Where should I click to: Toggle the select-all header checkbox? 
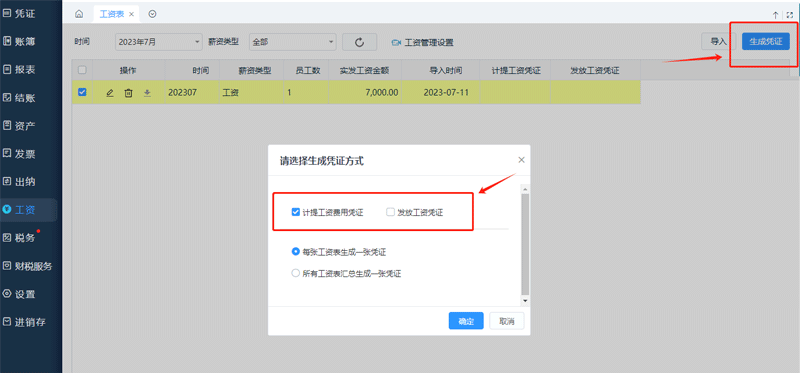point(82,70)
